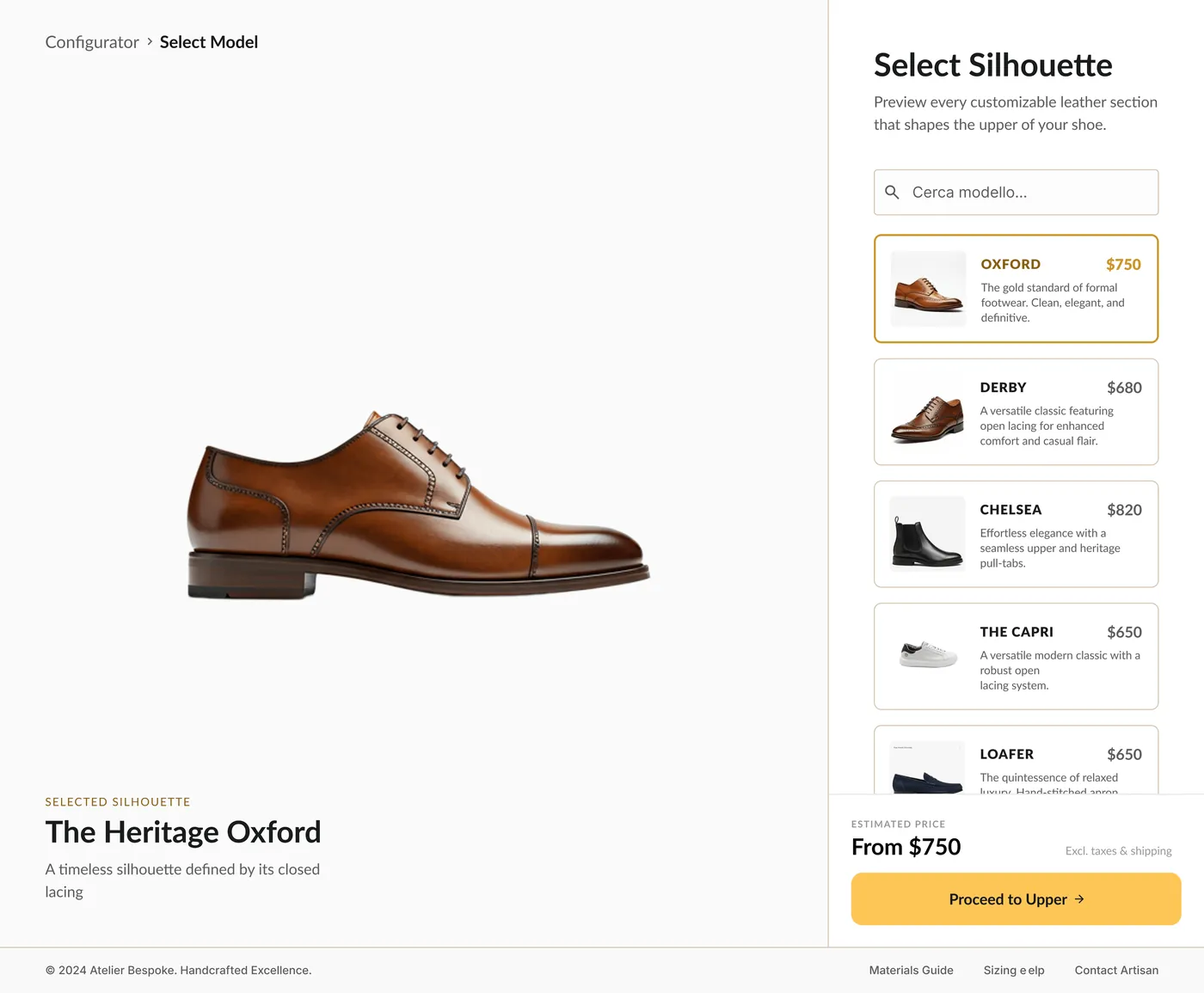Screen dimensions: 1204x993
Task: Select the Loafer shoe thumbnail
Action: tap(927, 767)
